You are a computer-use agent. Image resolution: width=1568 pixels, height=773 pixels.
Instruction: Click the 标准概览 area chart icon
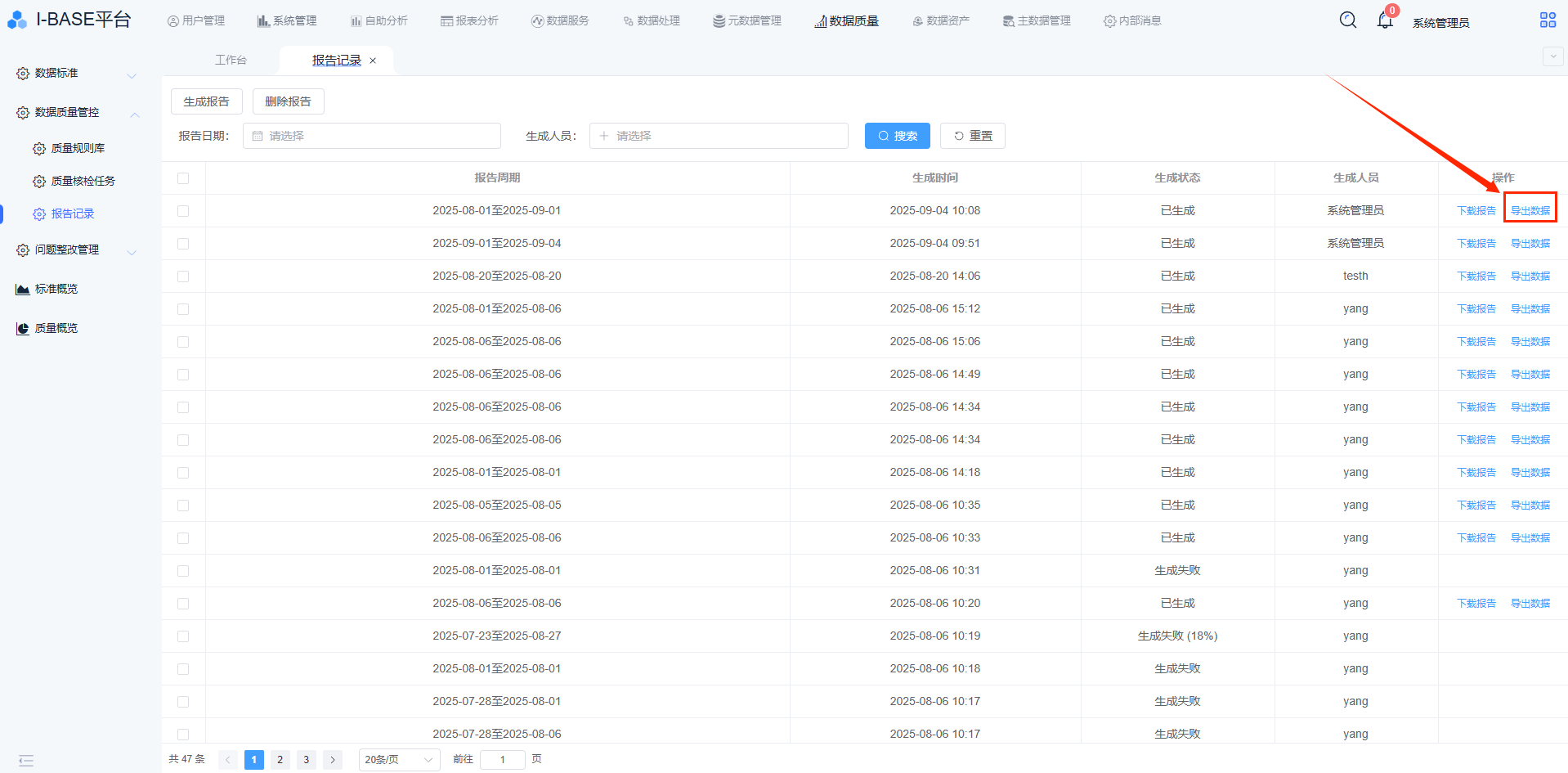pos(23,290)
